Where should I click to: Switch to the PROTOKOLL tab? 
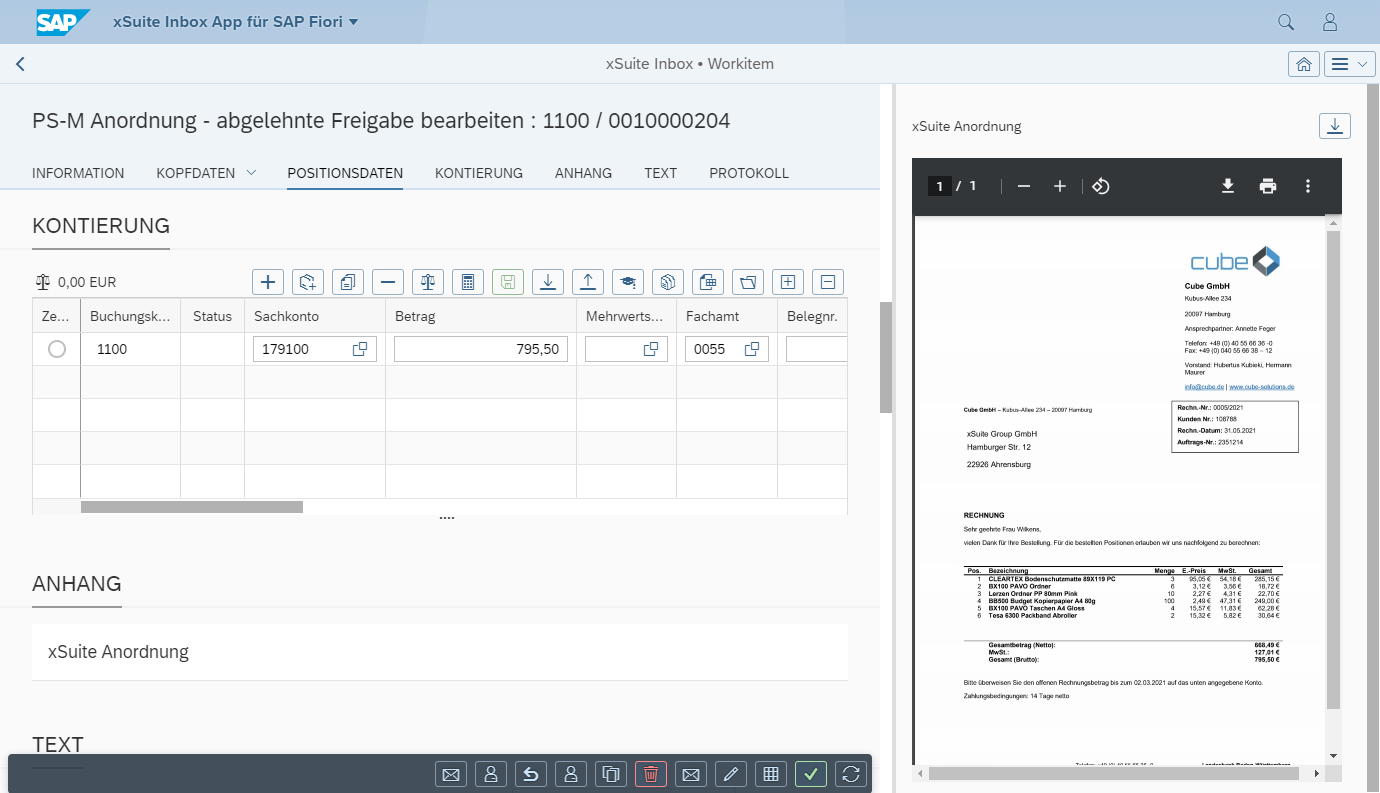(748, 172)
